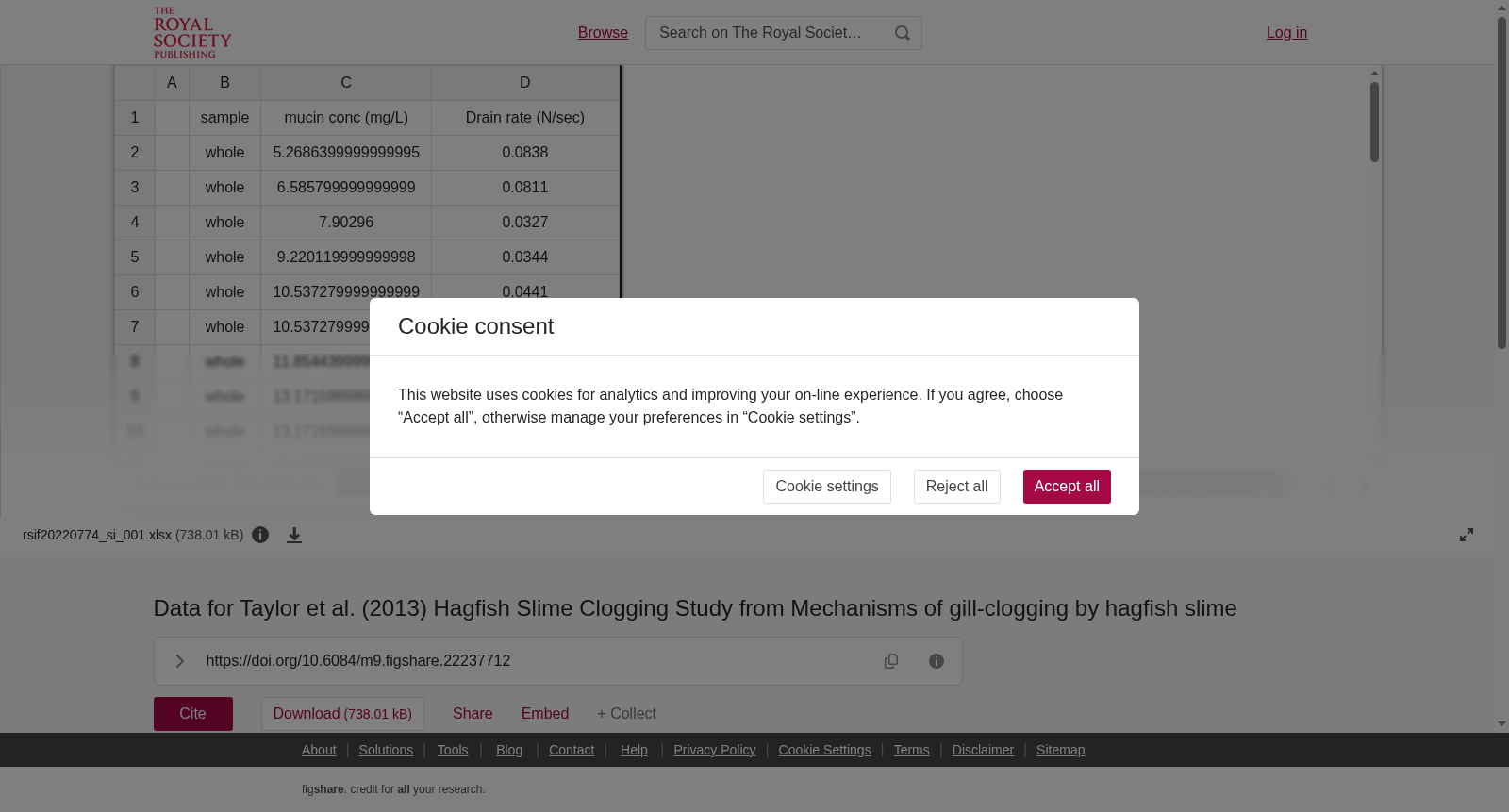Viewport: 1509px width, 812px height.
Task: Click the 'mucin conc (mg/L)' cell
Action: (x=346, y=118)
